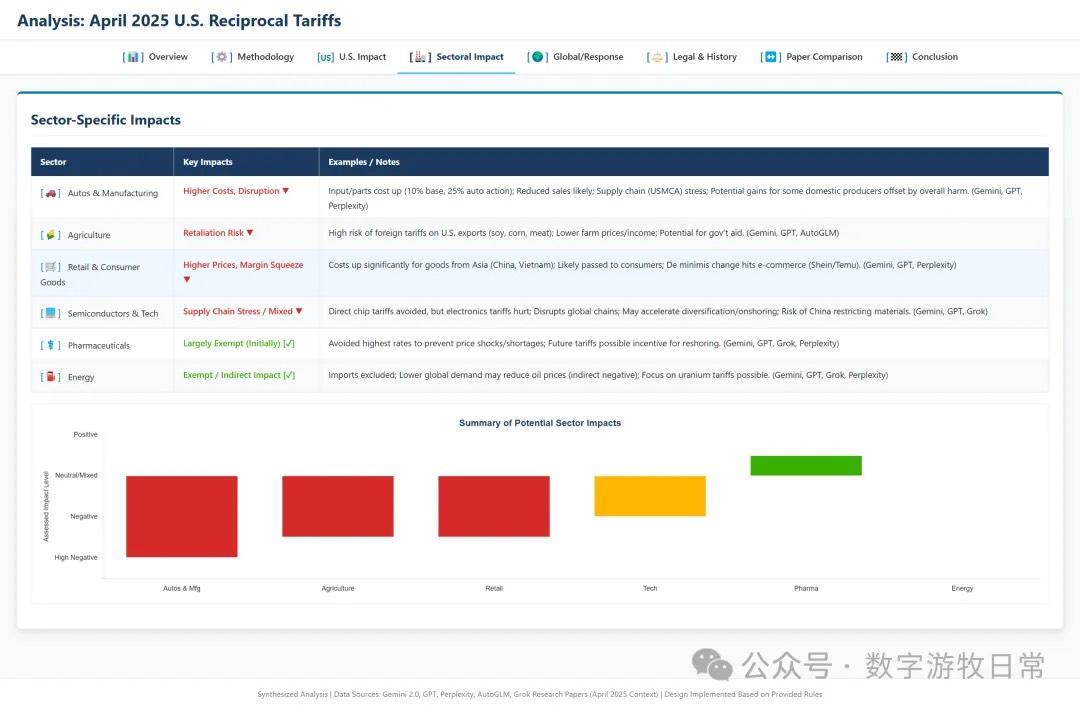Click the chart title Summary of Potential Sector Impacts
Viewport: 1080px width, 709px height.
pyautogui.click(x=540, y=423)
